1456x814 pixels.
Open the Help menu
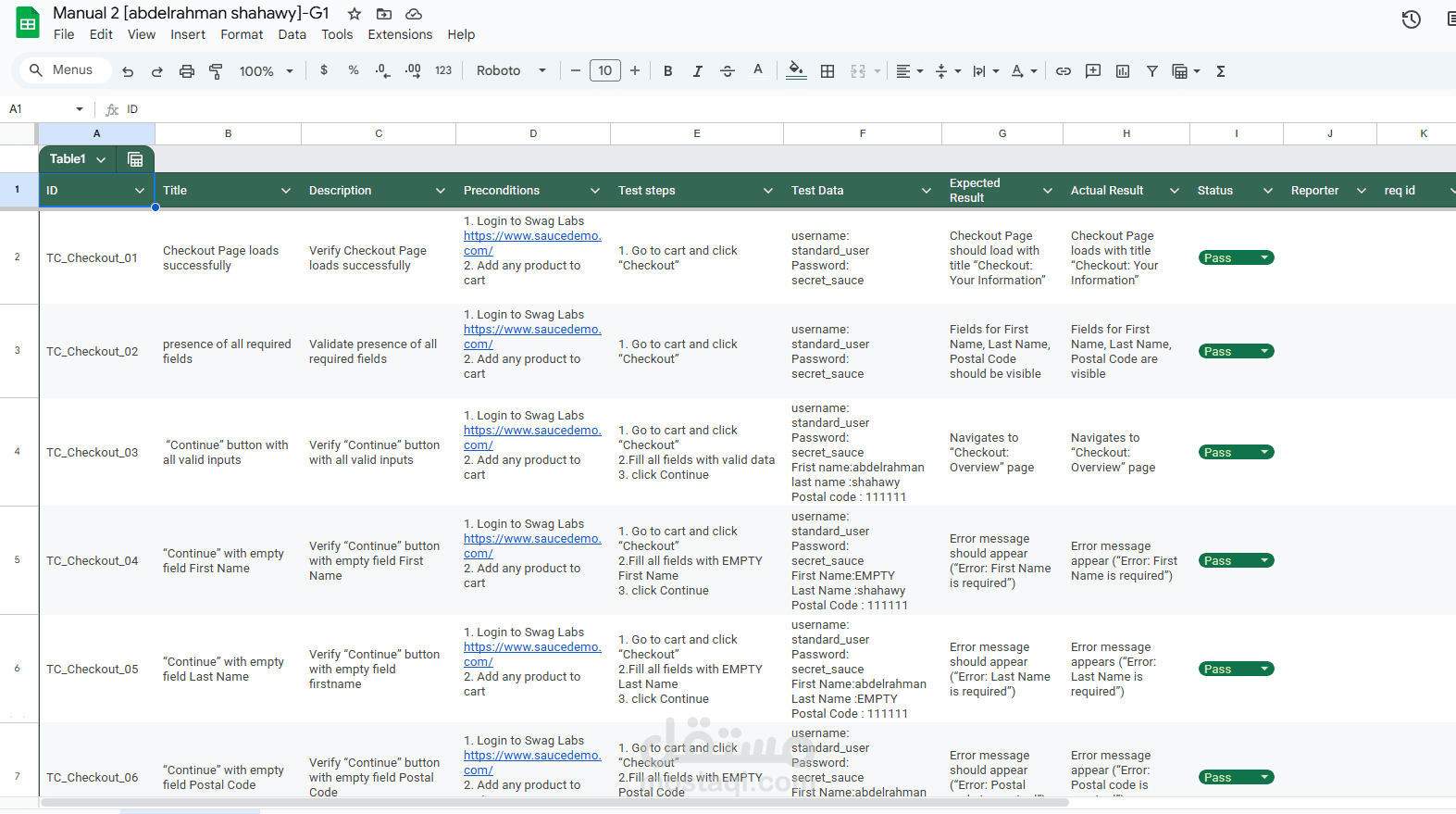click(461, 34)
